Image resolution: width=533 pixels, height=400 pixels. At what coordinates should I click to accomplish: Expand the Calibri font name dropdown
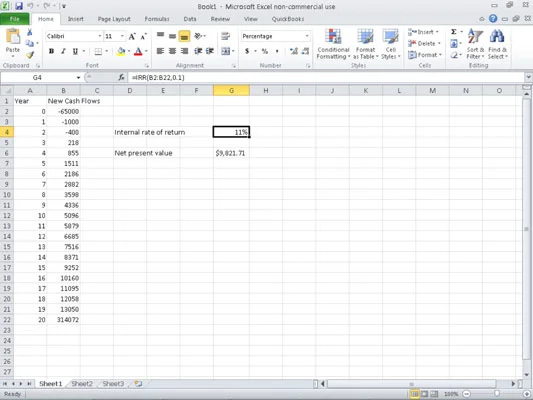[100, 36]
